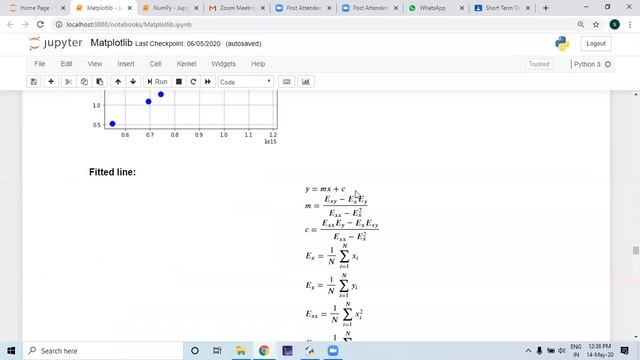Open the Widgets menu
This screenshot has height=360, width=640.
[223, 64]
